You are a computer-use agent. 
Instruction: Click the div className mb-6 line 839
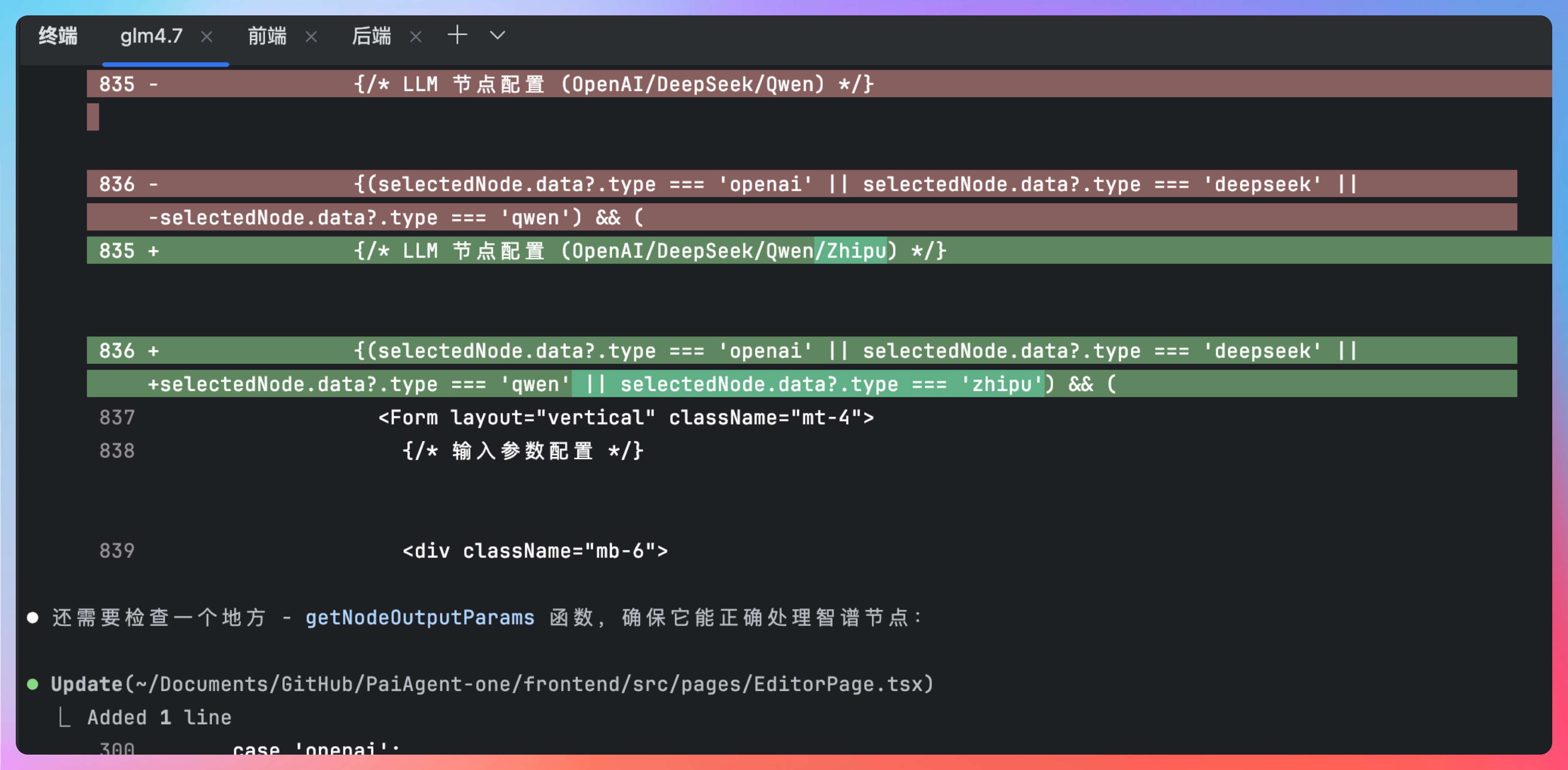click(x=535, y=551)
